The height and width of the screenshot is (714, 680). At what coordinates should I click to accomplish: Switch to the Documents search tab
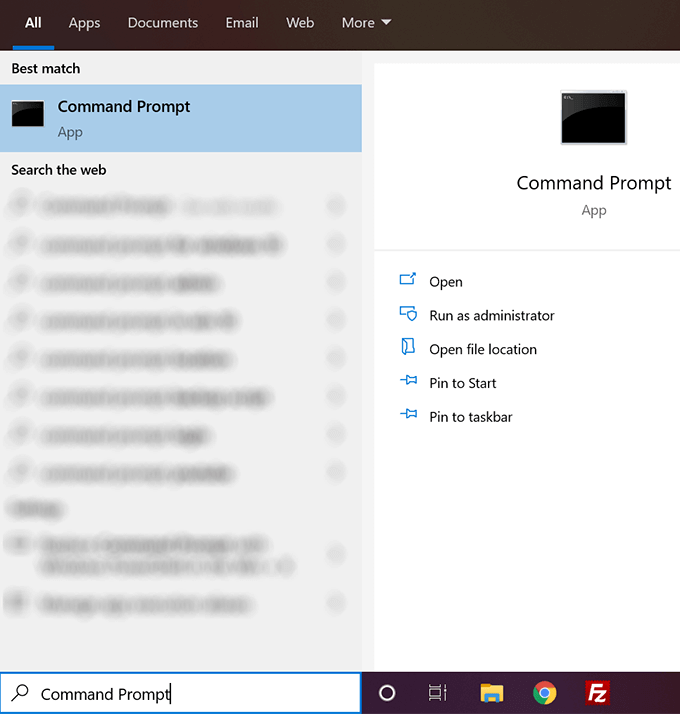[x=163, y=23]
